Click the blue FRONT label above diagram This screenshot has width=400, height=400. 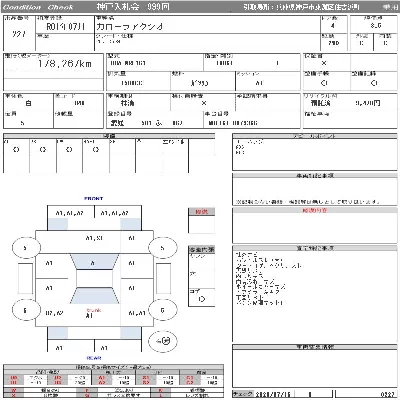coord(94,198)
